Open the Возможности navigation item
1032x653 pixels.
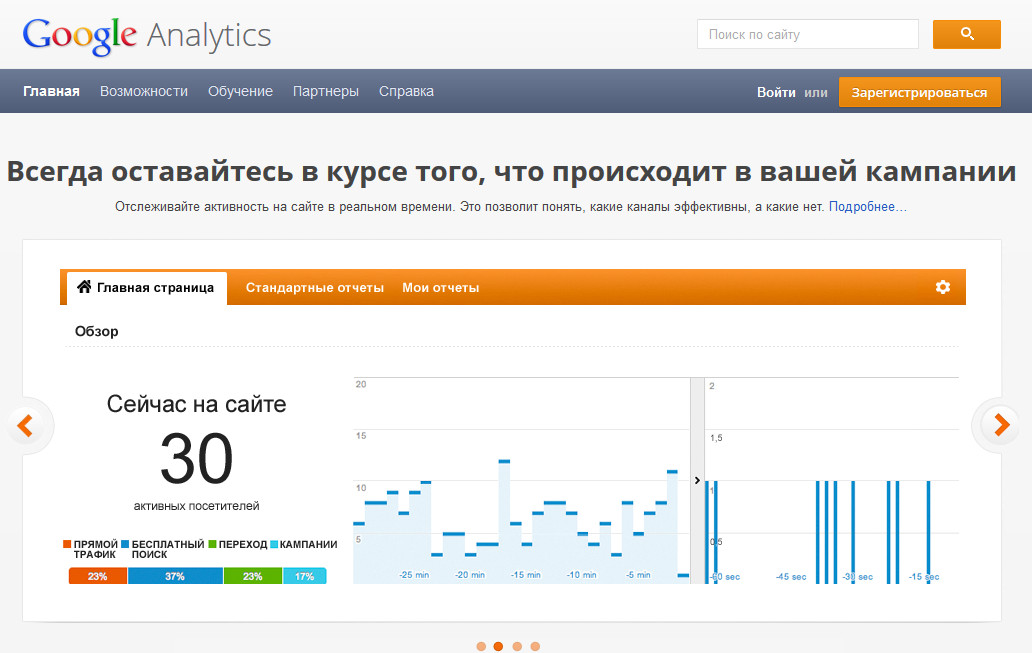[143, 91]
